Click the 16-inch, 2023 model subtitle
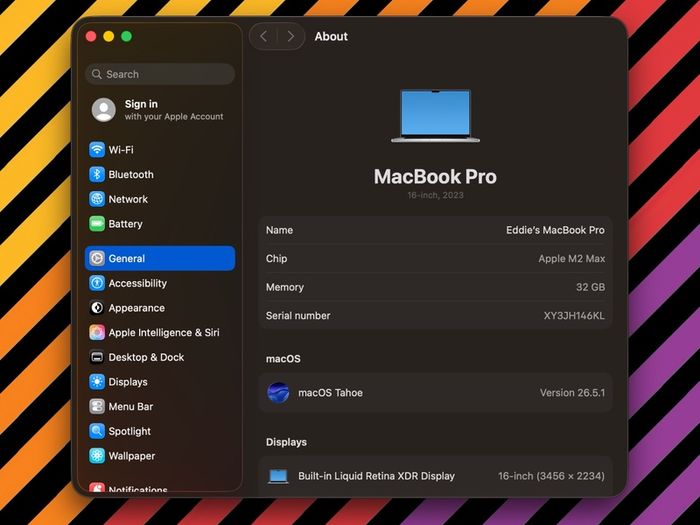This screenshot has height=525, width=700. [x=435, y=195]
